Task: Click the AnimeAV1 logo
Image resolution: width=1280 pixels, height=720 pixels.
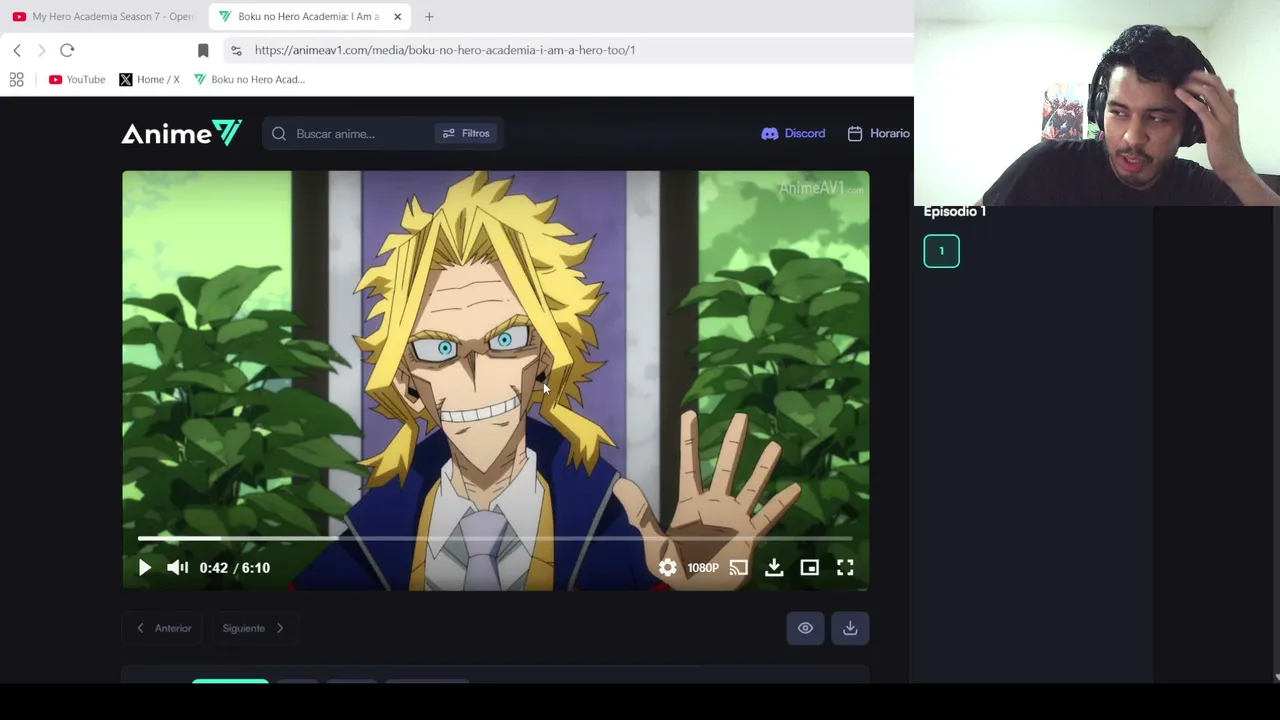Action: tap(181, 133)
